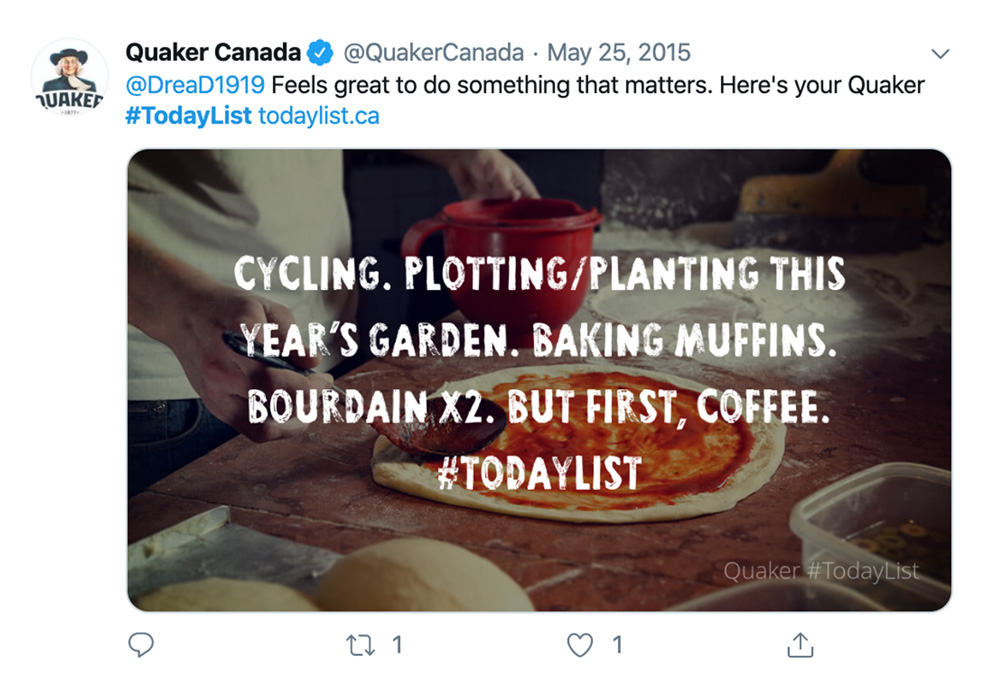Expand the tweet options chevron

940,53
